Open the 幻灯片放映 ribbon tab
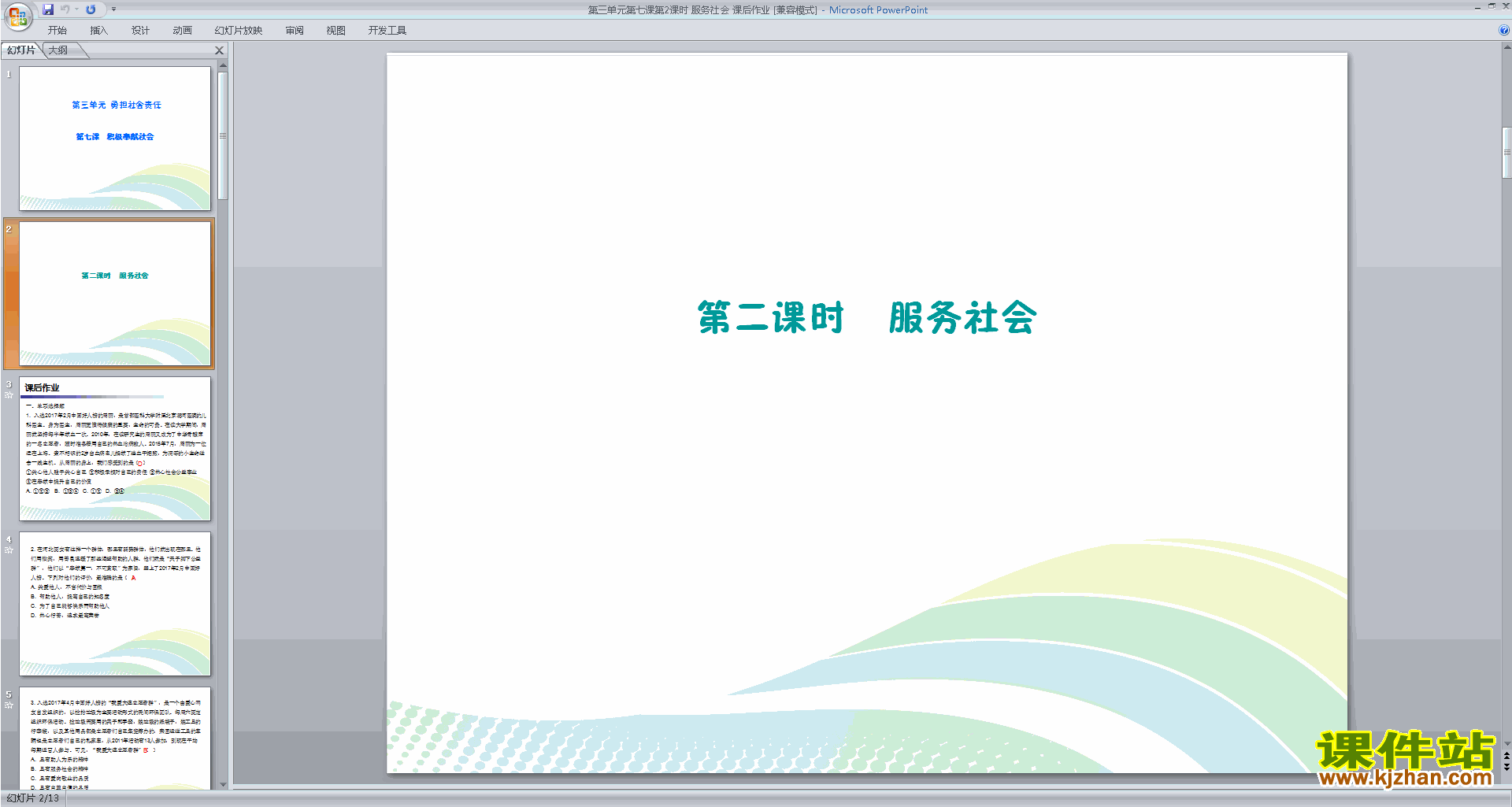This screenshot has width=1512, height=807. (x=239, y=31)
